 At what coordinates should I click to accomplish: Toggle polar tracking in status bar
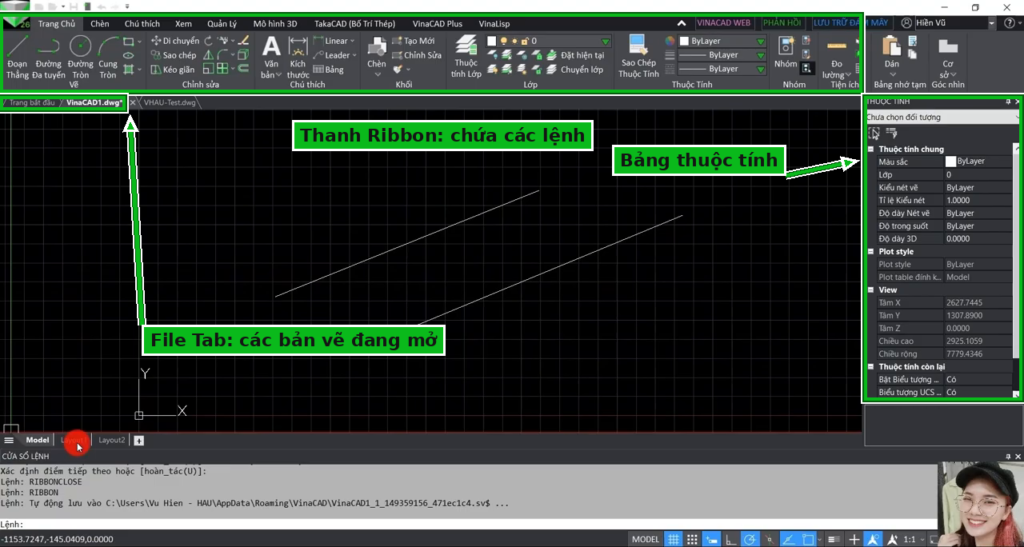pyautogui.click(x=750, y=539)
